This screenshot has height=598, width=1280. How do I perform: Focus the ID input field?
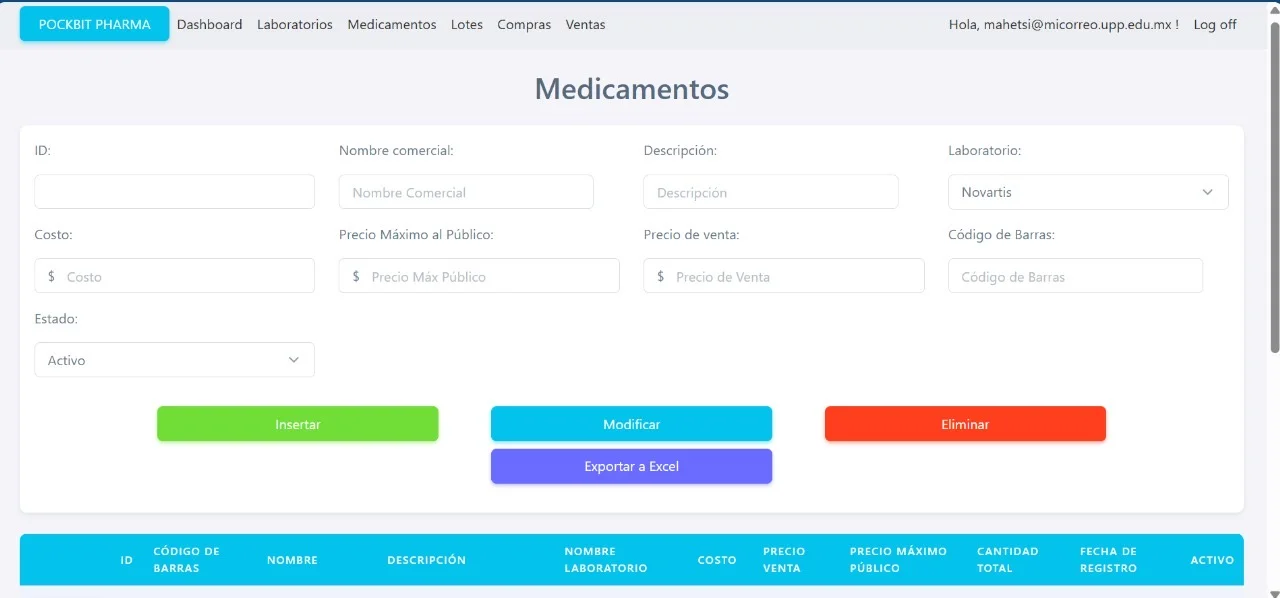[x=174, y=192]
